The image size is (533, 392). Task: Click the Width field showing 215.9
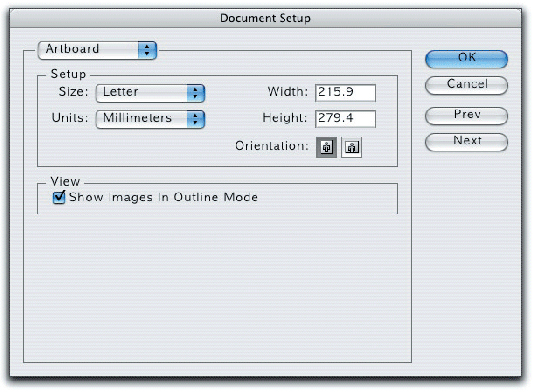tap(345, 93)
